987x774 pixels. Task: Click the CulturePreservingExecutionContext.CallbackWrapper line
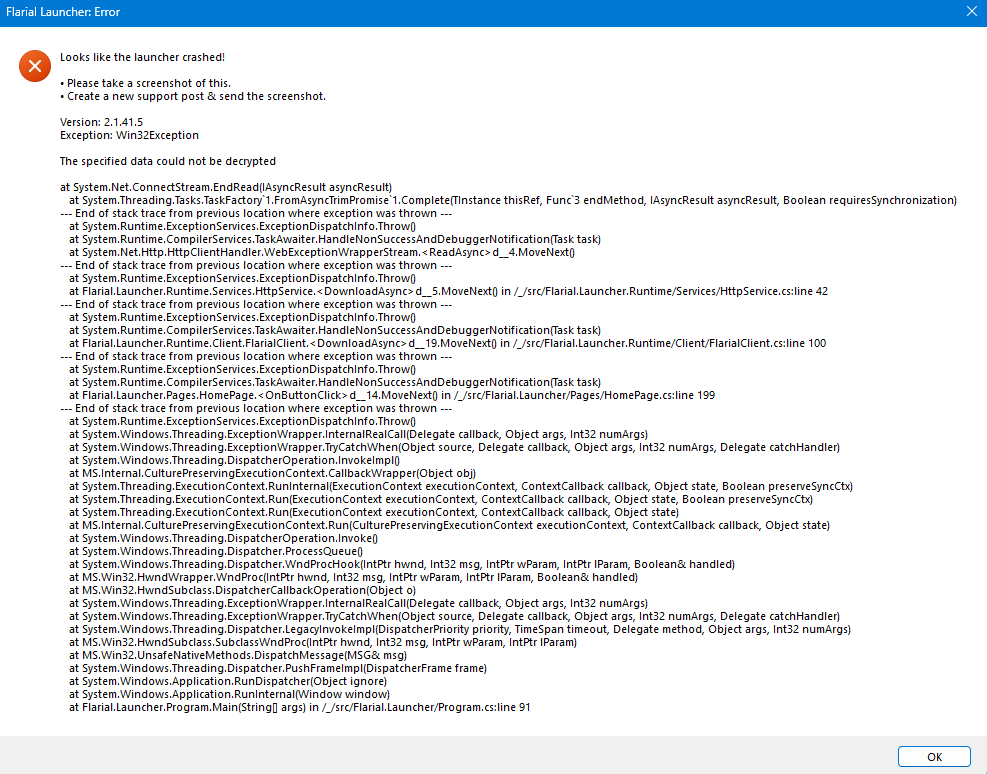(x=272, y=473)
